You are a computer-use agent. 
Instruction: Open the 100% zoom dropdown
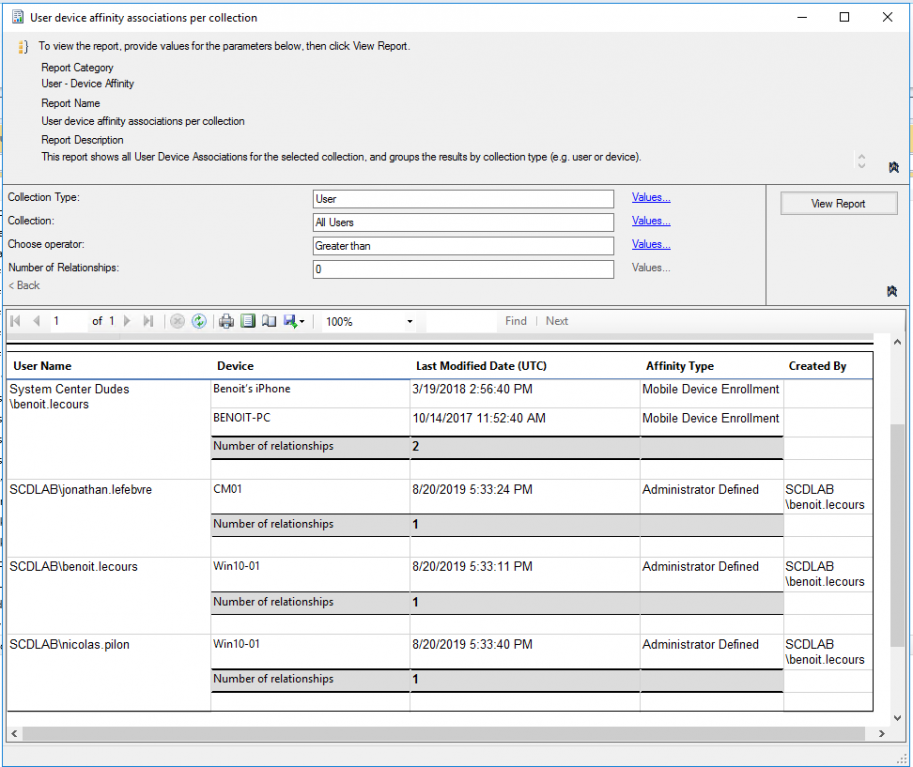pos(410,322)
